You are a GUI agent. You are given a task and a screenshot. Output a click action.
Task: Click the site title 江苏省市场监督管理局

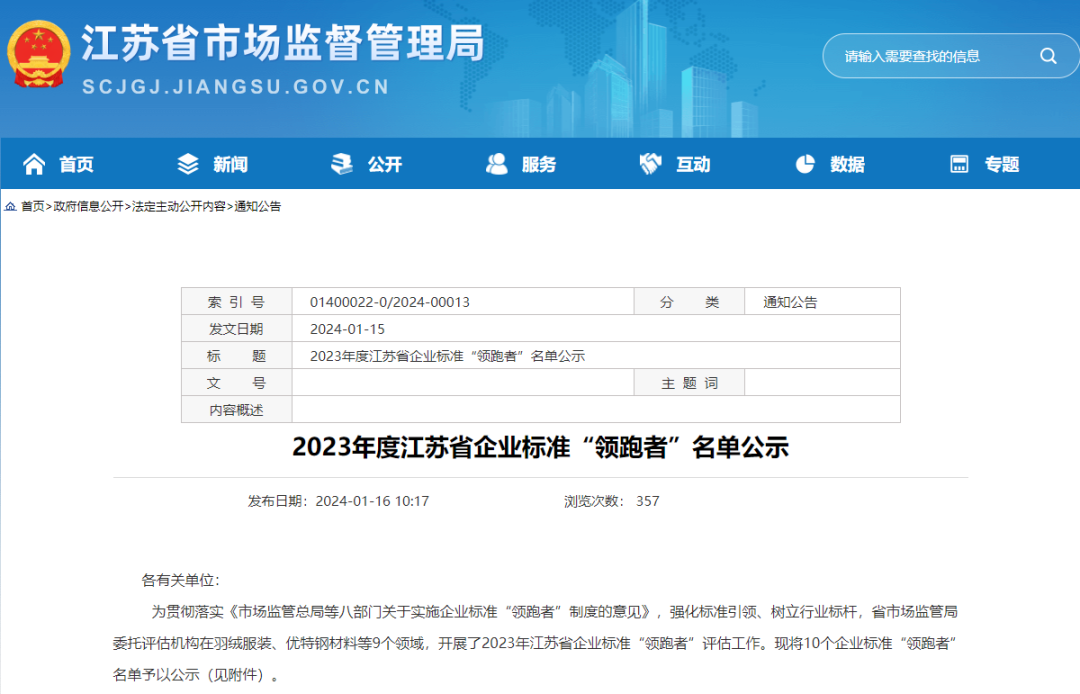point(283,44)
